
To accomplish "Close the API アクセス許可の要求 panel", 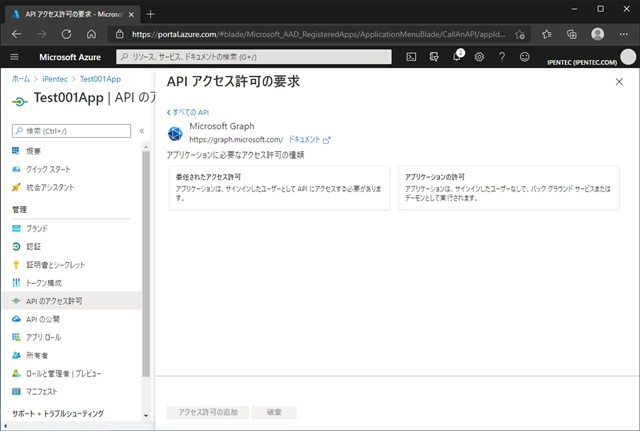I will coord(619,82).
